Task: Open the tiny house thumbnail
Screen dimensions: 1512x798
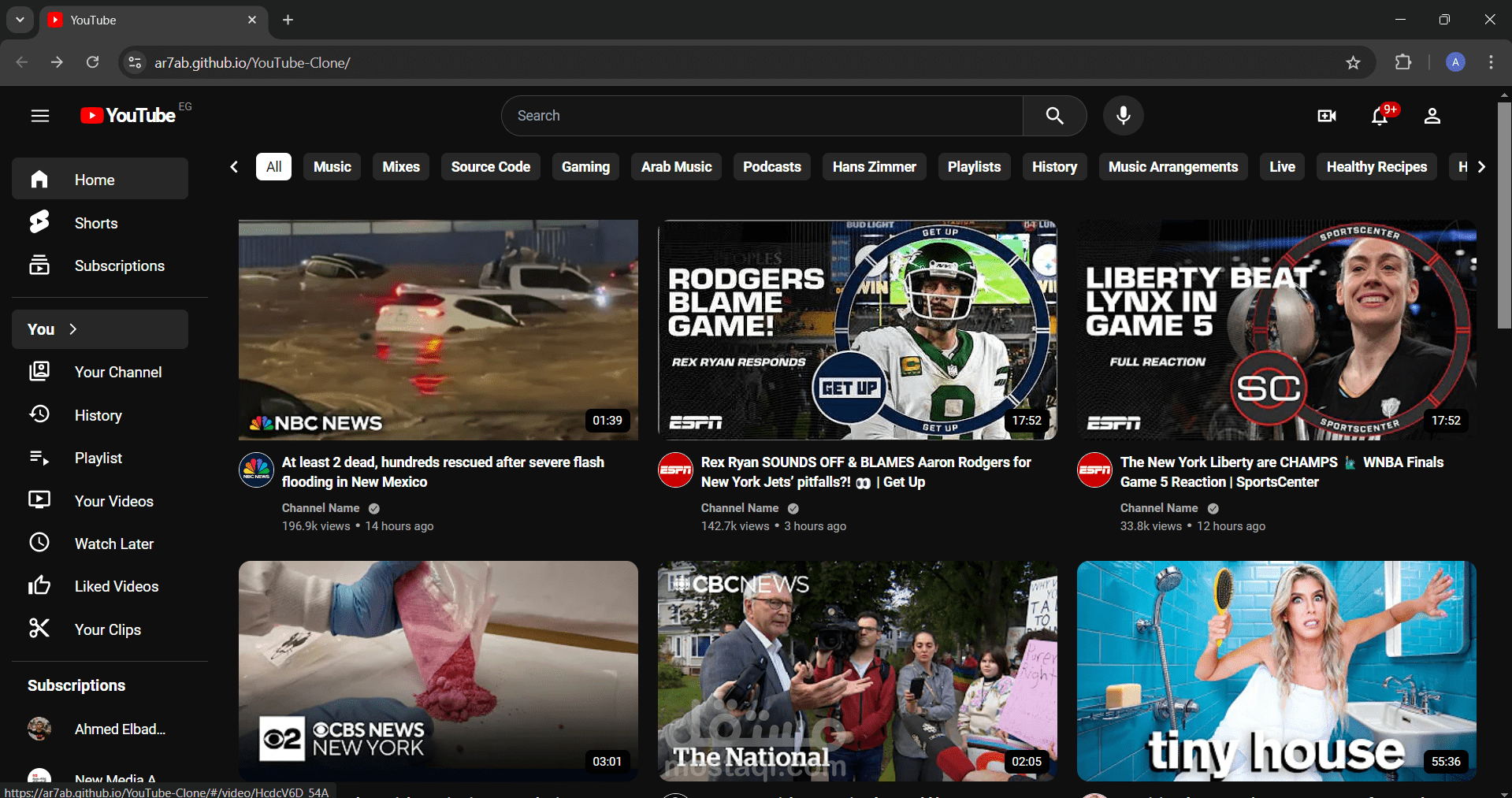Action: coord(1276,670)
